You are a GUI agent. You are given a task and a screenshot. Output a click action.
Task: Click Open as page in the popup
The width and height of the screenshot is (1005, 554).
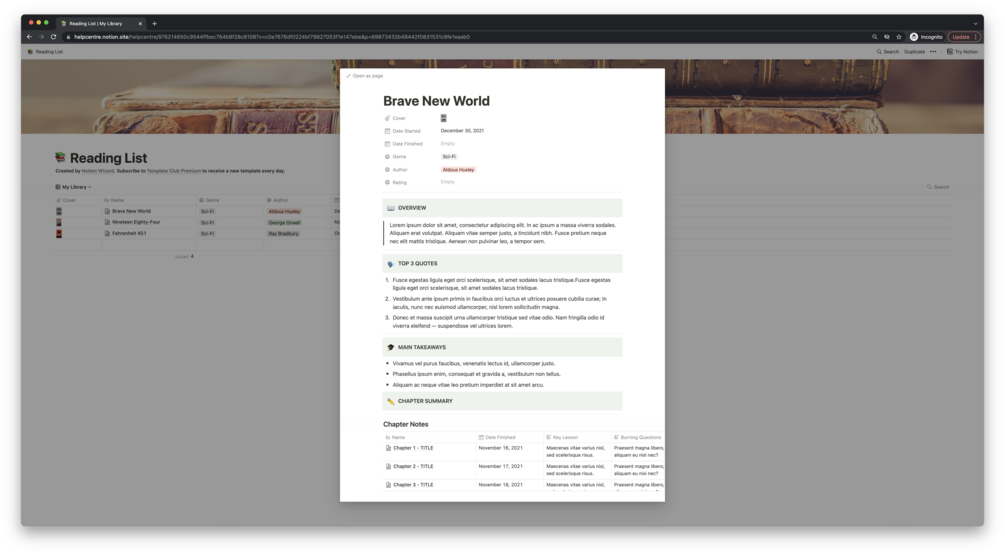[365, 76]
